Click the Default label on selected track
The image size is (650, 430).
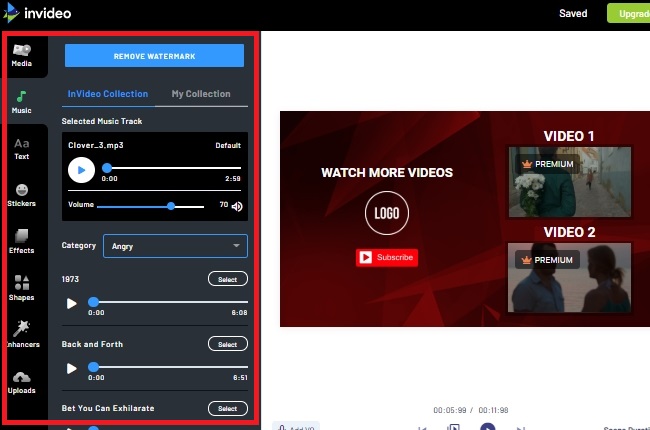click(228, 146)
